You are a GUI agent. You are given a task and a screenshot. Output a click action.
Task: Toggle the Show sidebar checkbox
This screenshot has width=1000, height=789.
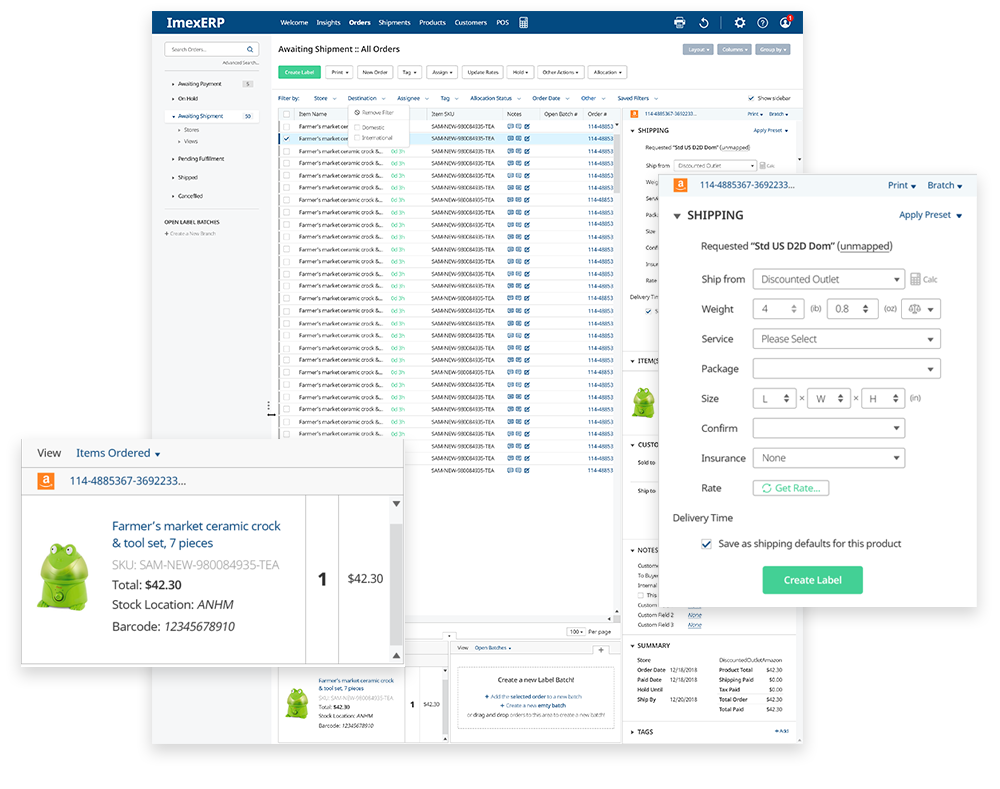[751, 98]
